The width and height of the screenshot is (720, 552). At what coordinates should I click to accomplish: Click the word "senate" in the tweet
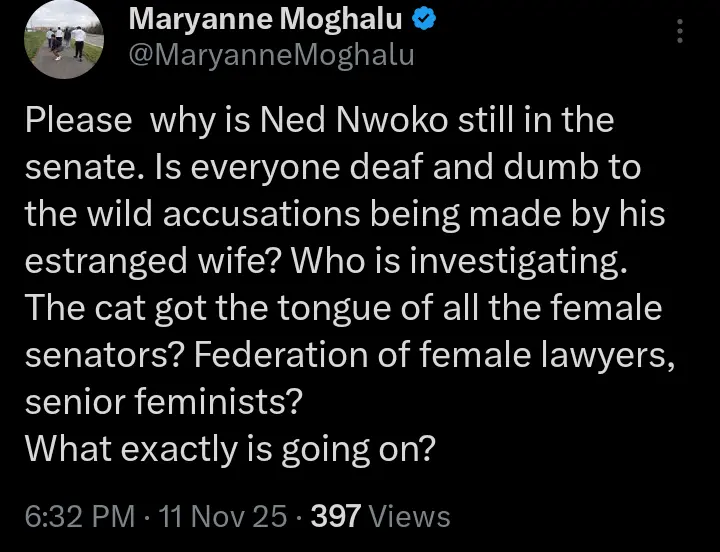(x=81, y=166)
